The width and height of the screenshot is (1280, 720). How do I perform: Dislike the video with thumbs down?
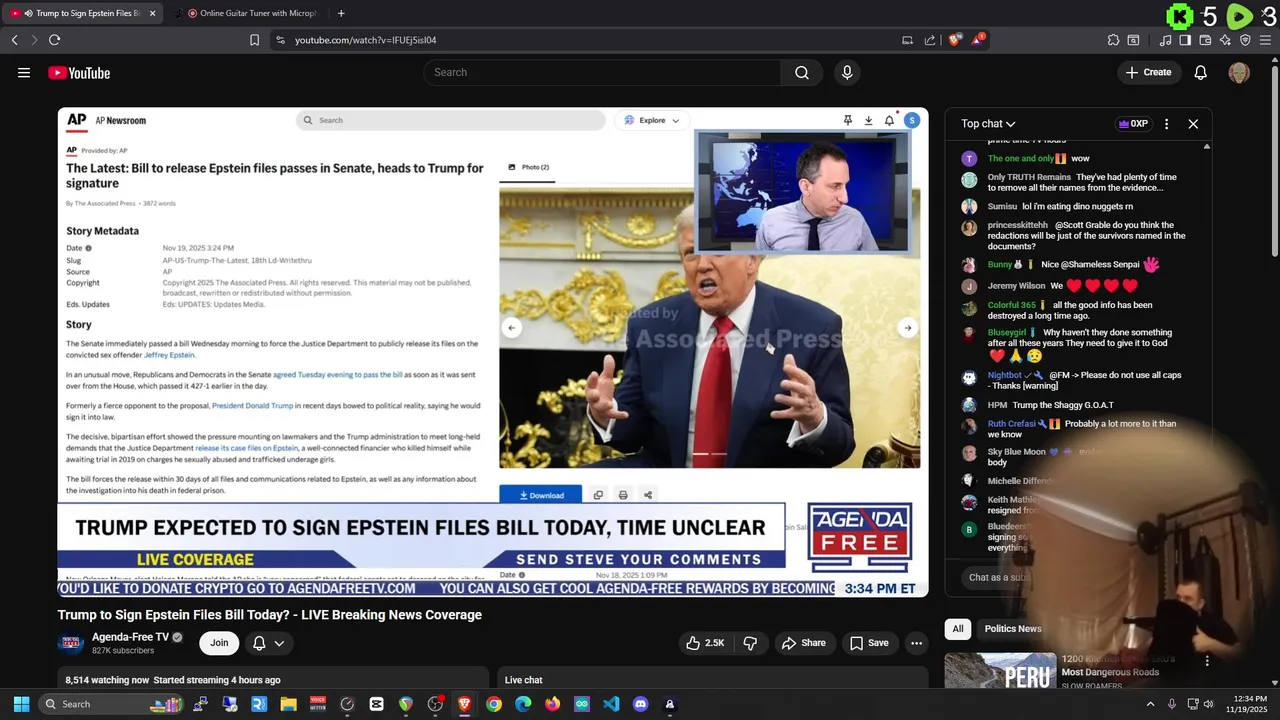tap(750, 643)
